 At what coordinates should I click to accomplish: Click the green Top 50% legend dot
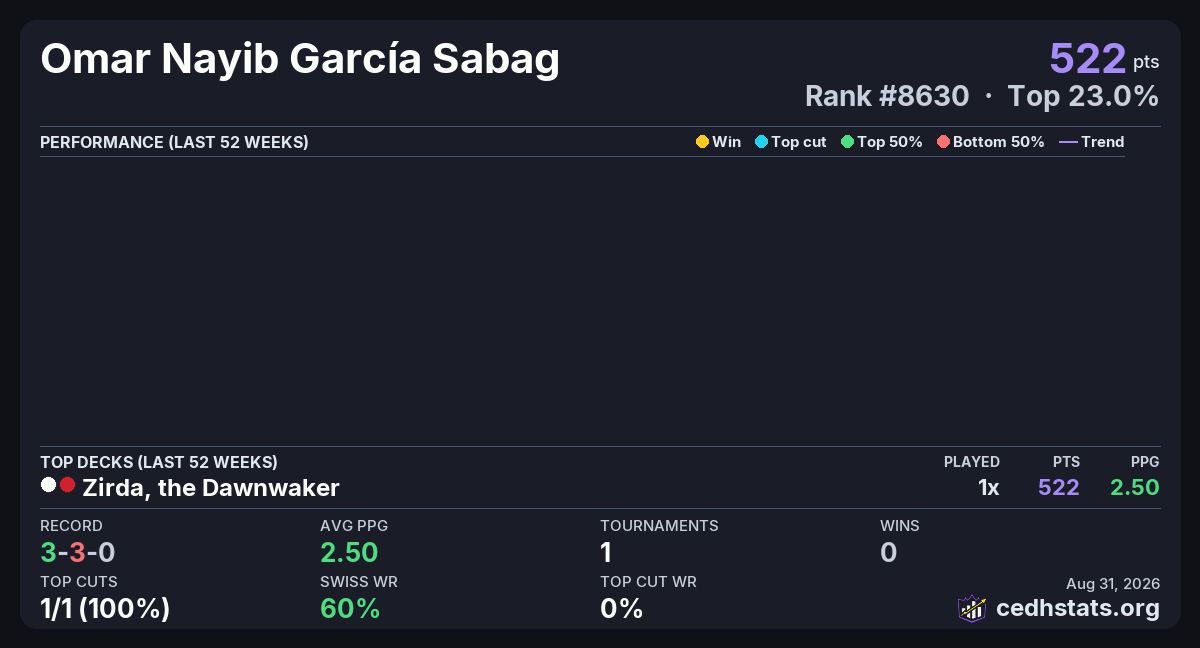tap(847, 142)
